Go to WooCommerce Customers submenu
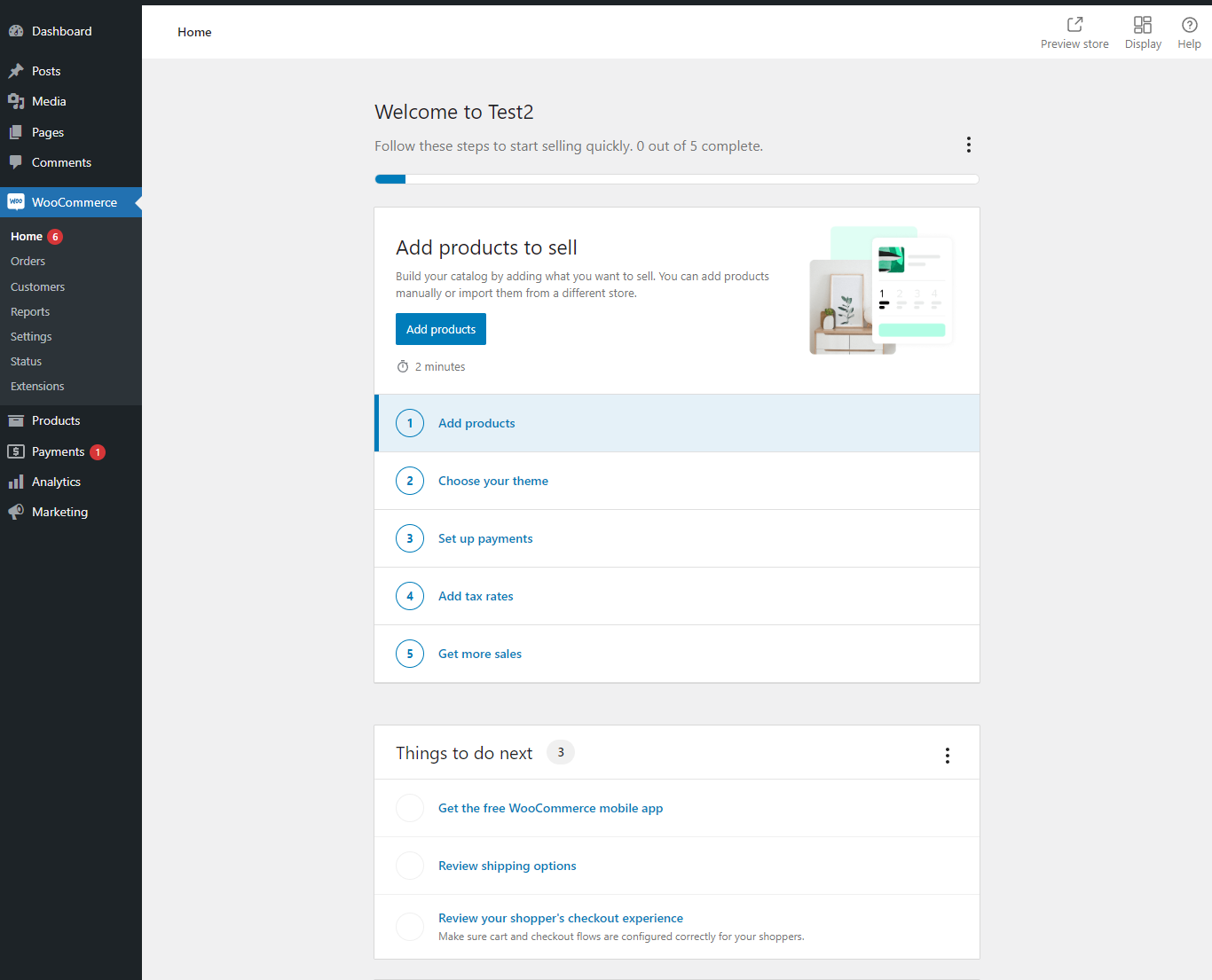 (x=38, y=287)
